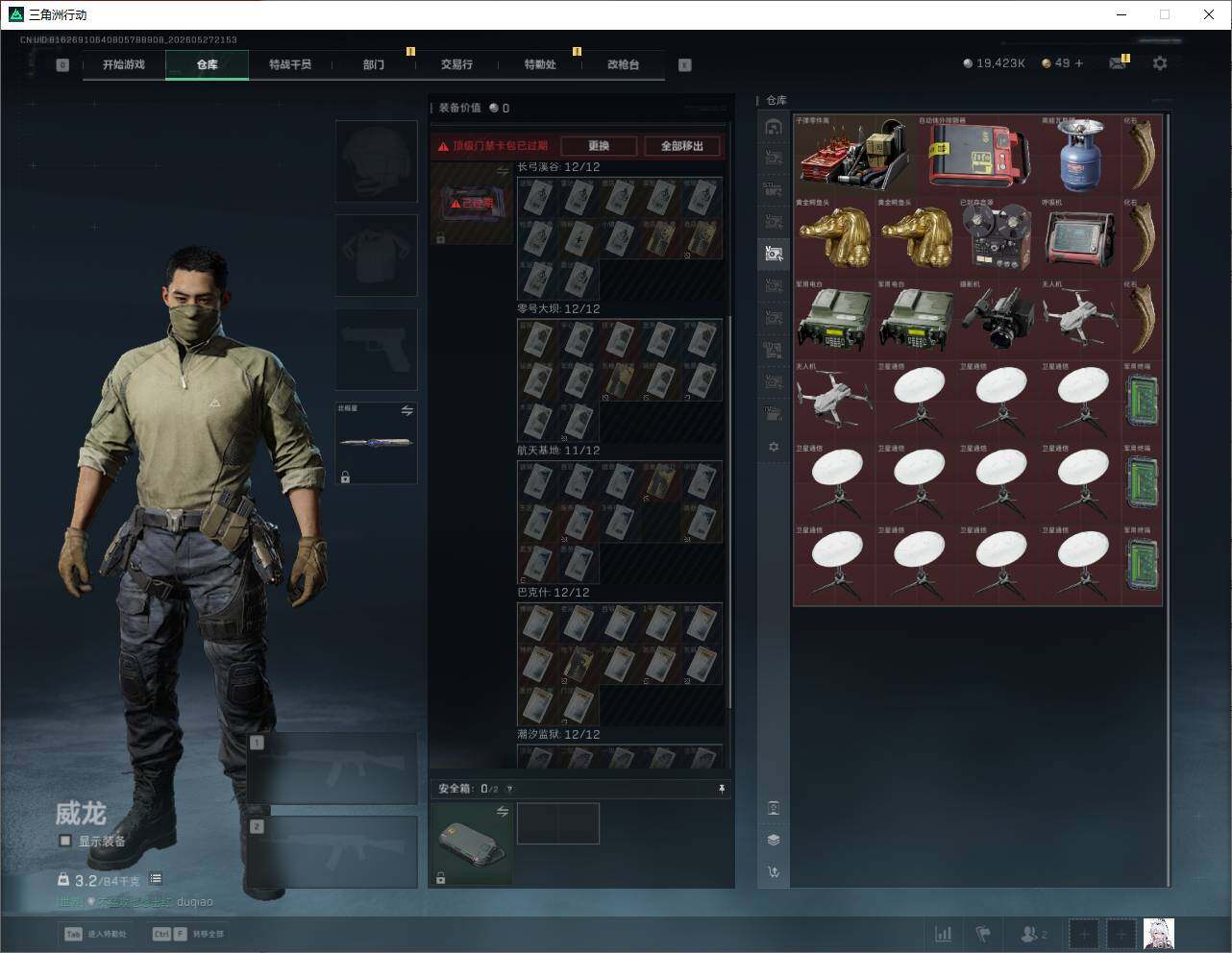This screenshot has height=953, width=1232.
Task: Select the empty pistol slot
Action: click(377, 349)
